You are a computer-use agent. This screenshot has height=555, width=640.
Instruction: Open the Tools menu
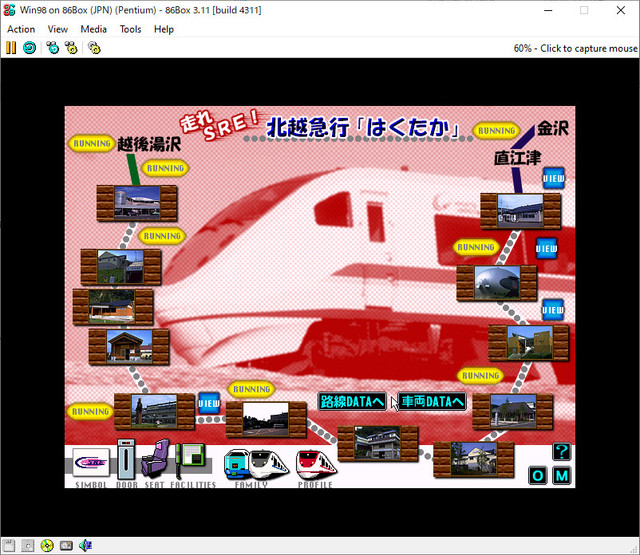coord(130,29)
